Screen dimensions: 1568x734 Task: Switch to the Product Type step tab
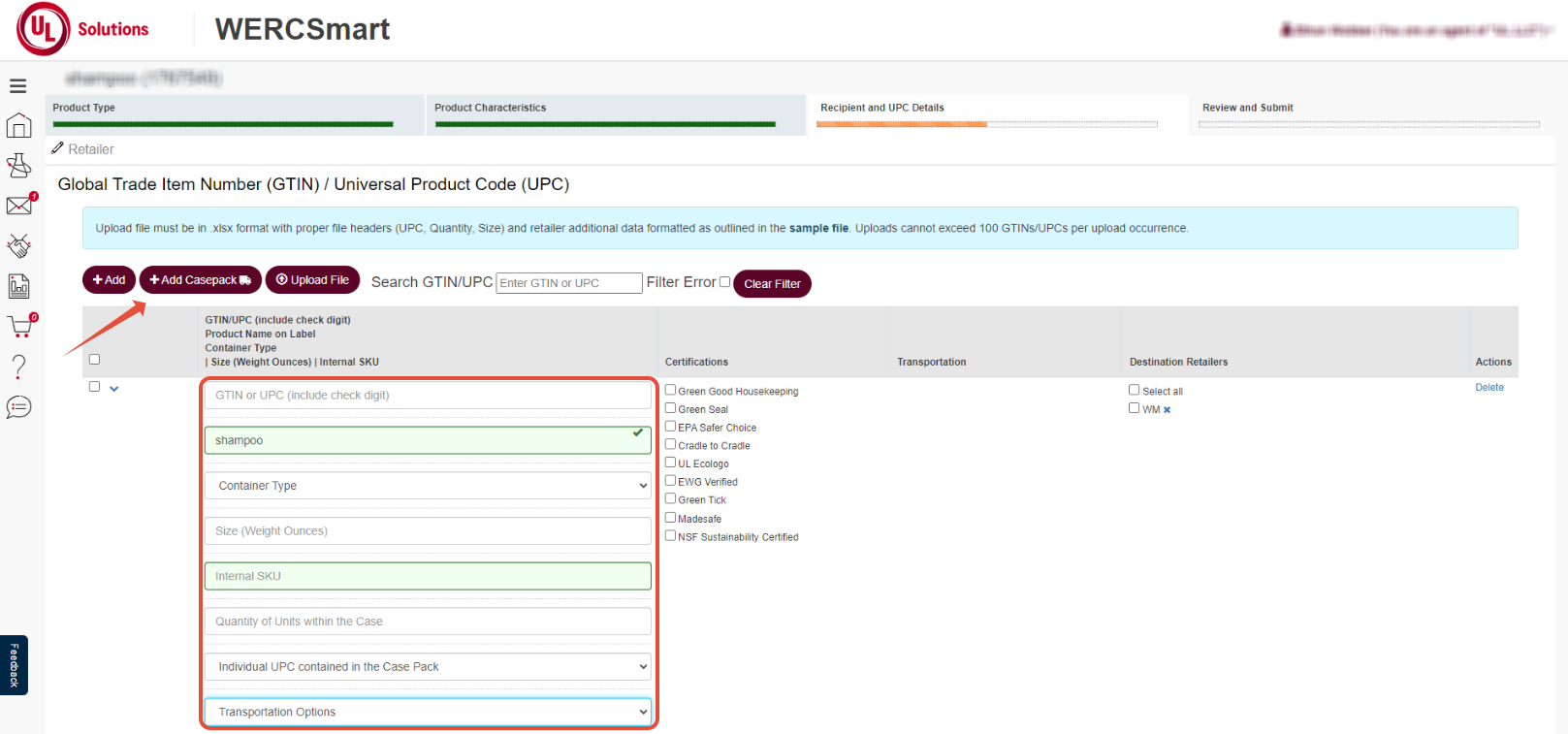click(233, 114)
